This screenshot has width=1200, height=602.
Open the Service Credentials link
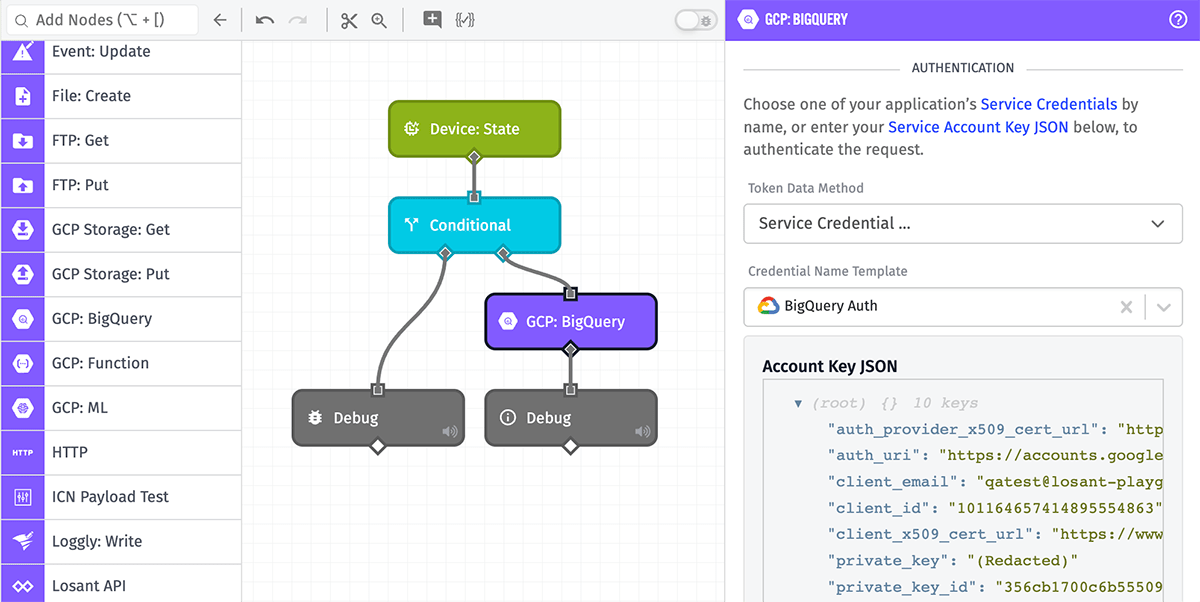pos(1049,104)
